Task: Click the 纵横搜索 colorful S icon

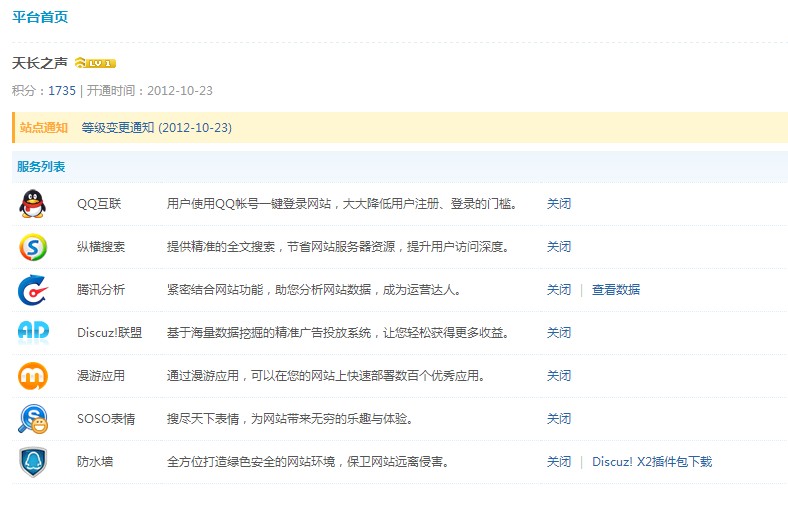Action: [x=33, y=247]
